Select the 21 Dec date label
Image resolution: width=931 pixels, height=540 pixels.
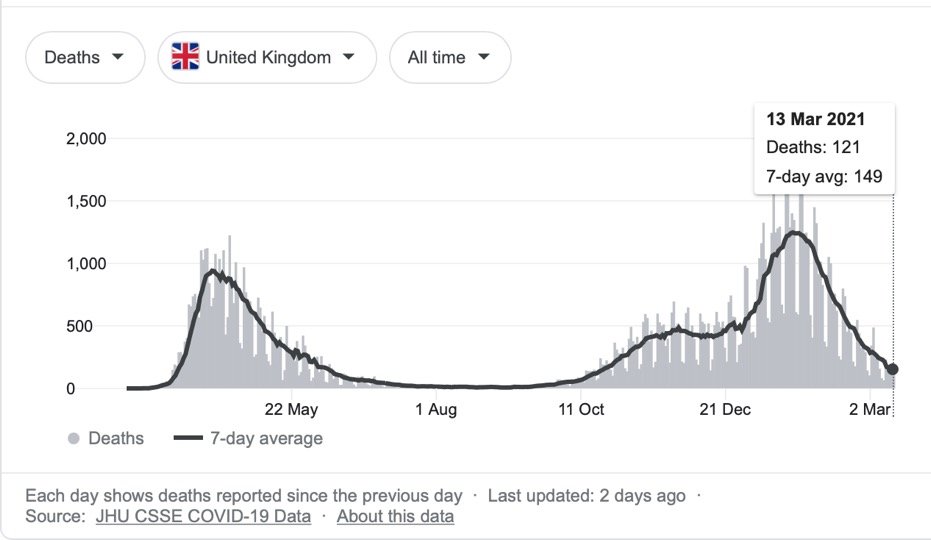pos(725,410)
